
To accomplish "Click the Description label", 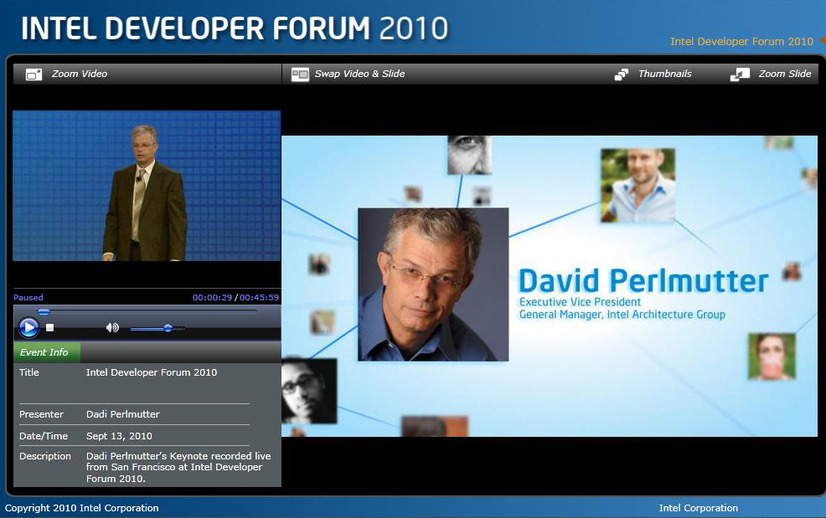I will [x=45, y=456].
